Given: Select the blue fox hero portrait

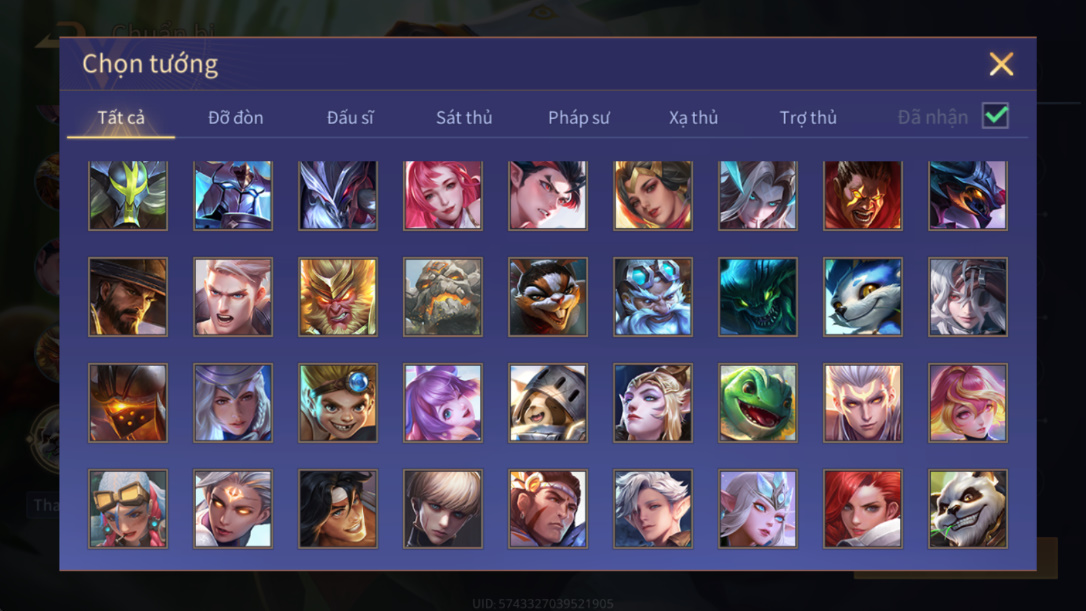Looking at the screenshot, I should pos(863,297).
